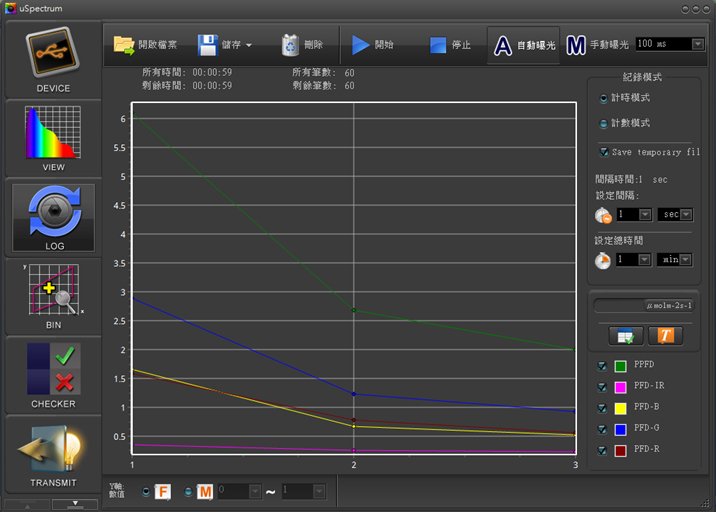Open the sec interval unit dropdown

(686, 215)
